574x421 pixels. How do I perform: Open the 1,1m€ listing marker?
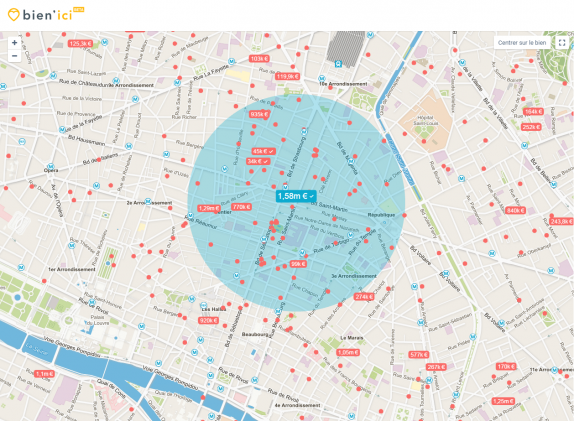click(x=44, y=374)
